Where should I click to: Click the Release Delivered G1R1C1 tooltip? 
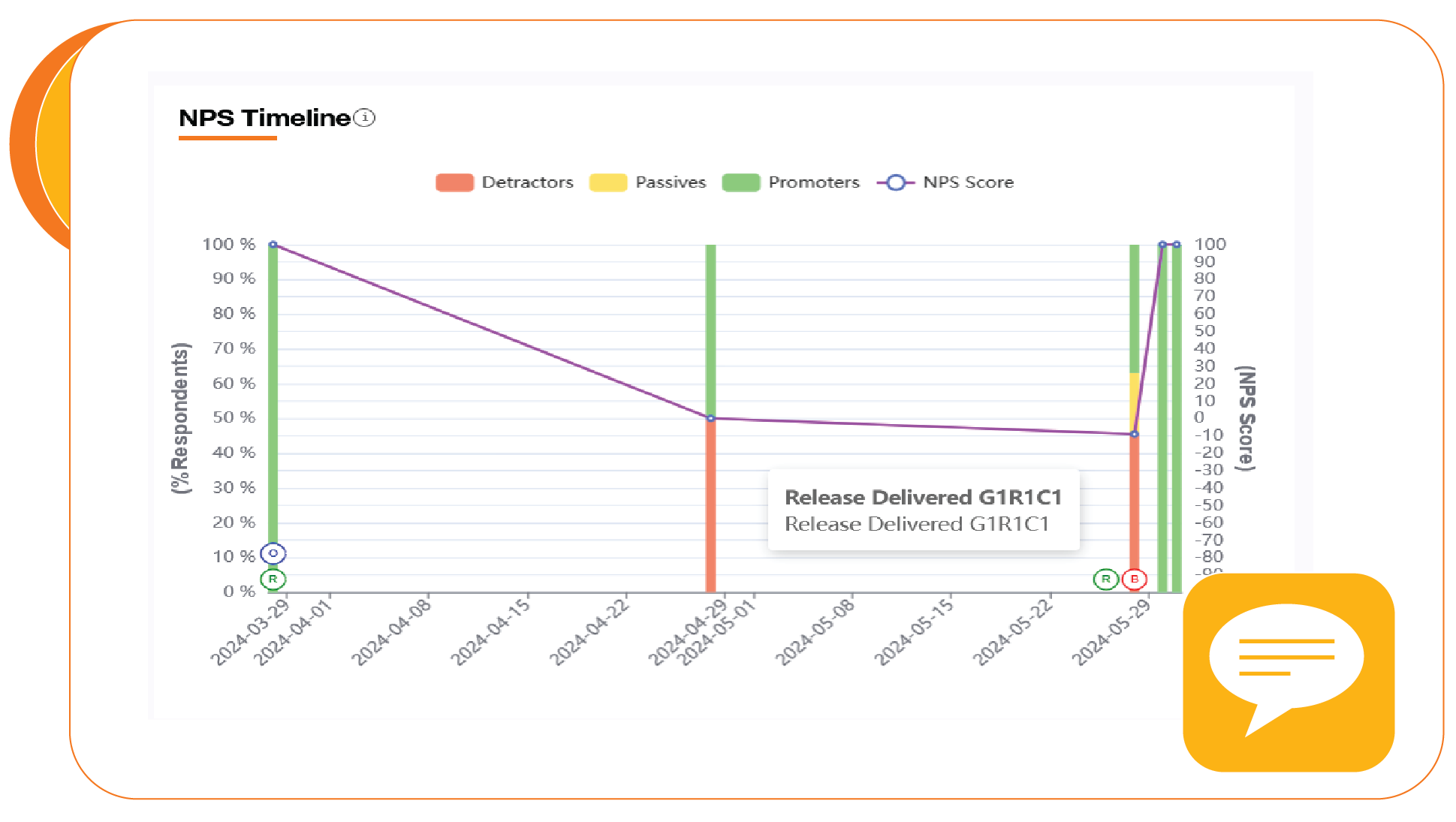(x=923, y=510)
